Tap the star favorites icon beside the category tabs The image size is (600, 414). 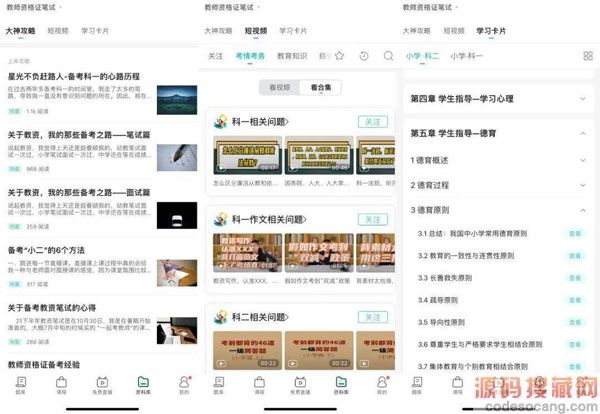pyautogui.click(x=340, y=56)
